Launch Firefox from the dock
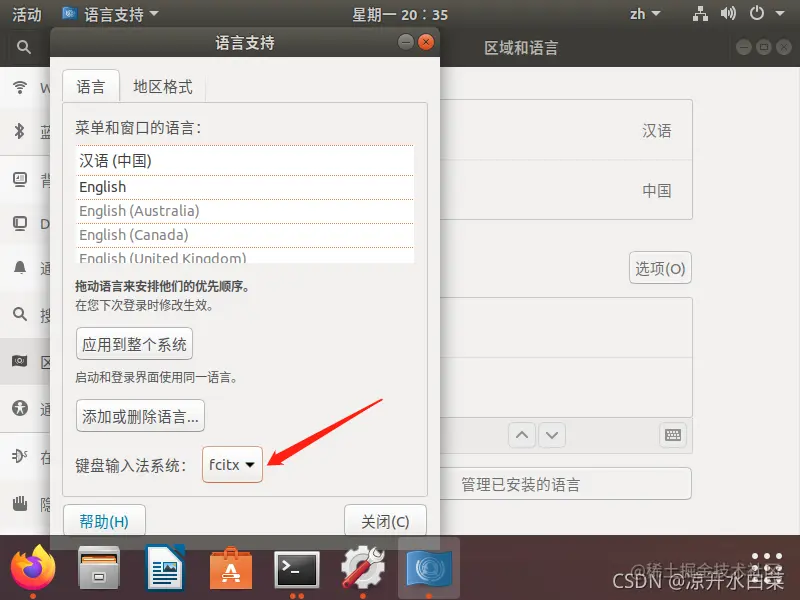Screen dimensions: 800x600 [x=33, y=567]
